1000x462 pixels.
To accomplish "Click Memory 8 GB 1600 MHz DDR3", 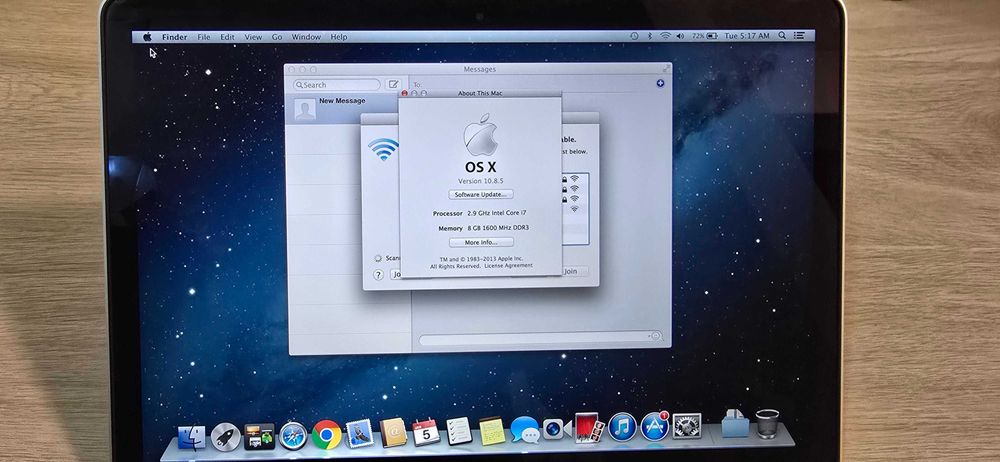I will [x=483, y=228].
